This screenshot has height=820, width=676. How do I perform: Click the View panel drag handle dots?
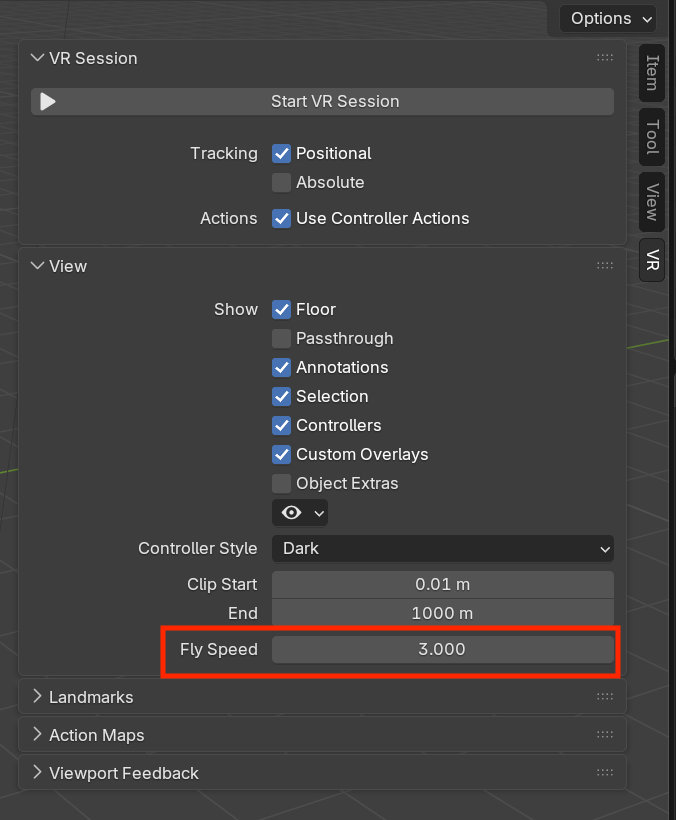(604, 266)
